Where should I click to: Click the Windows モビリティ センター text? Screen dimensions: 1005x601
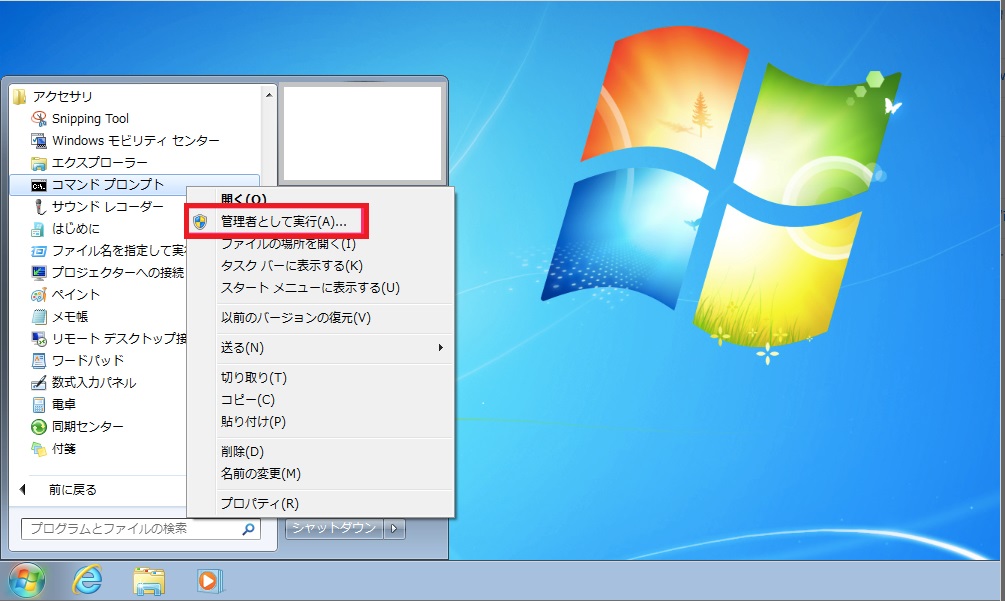(136, 141)
